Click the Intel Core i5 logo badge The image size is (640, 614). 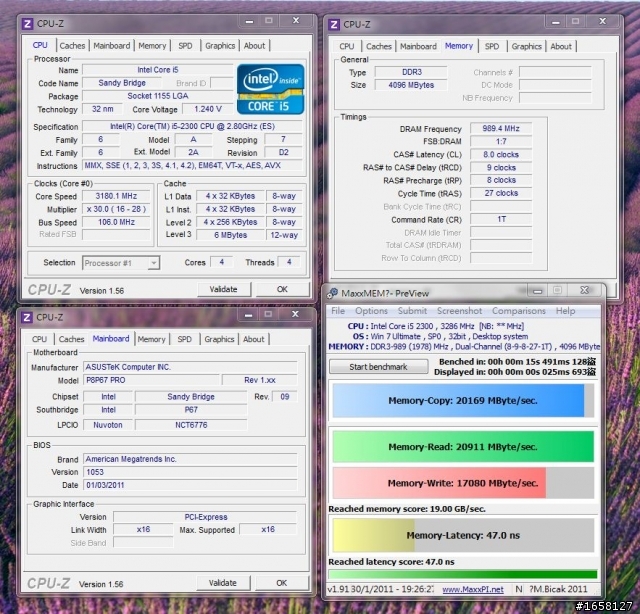click(271, 89)
